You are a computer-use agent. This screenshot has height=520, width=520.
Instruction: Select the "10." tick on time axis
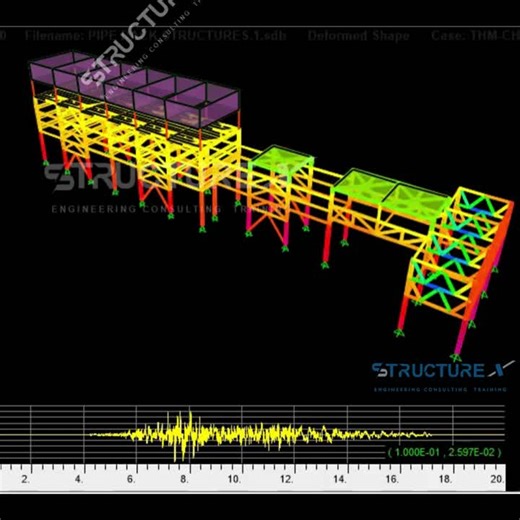(x=234, y=479)
